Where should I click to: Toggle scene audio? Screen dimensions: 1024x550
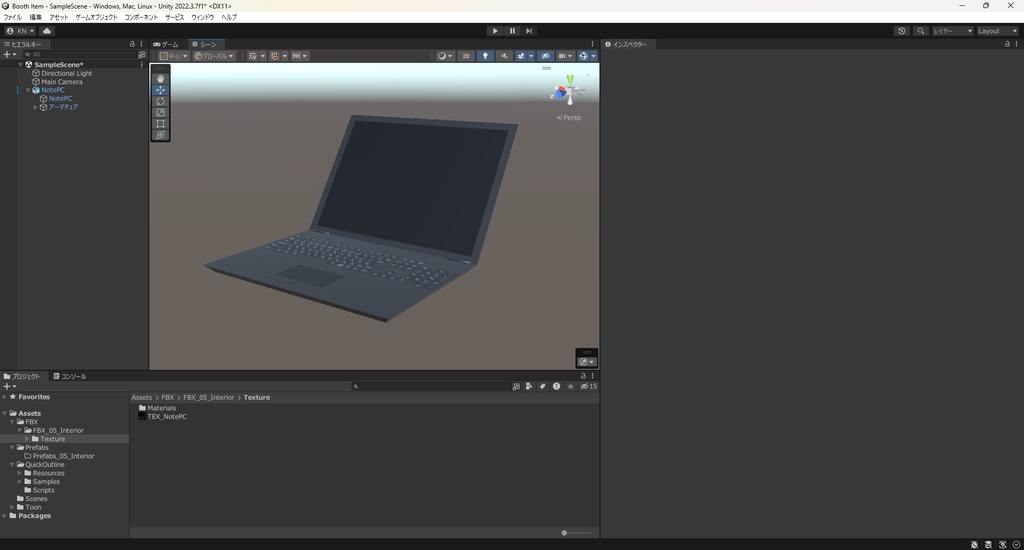click(504, 56)
